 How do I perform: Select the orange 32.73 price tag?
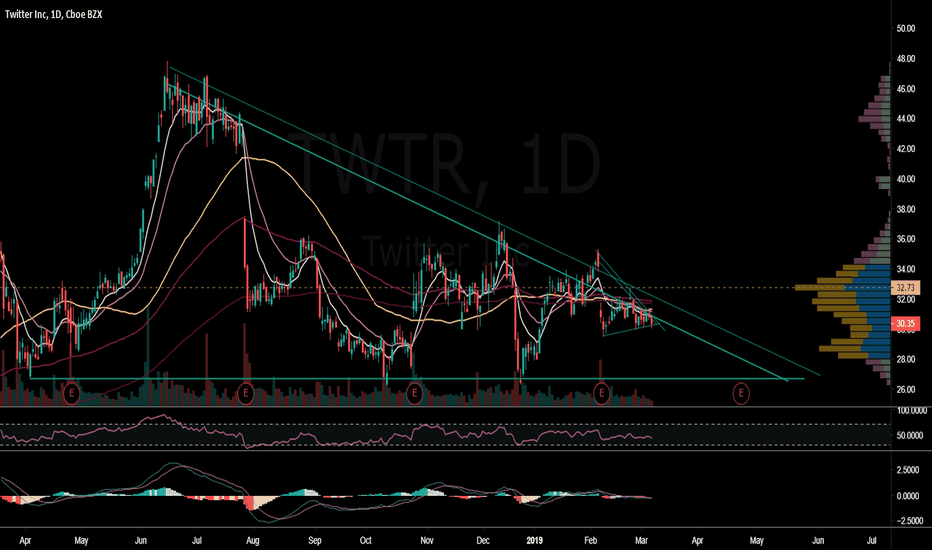point(905,288)
